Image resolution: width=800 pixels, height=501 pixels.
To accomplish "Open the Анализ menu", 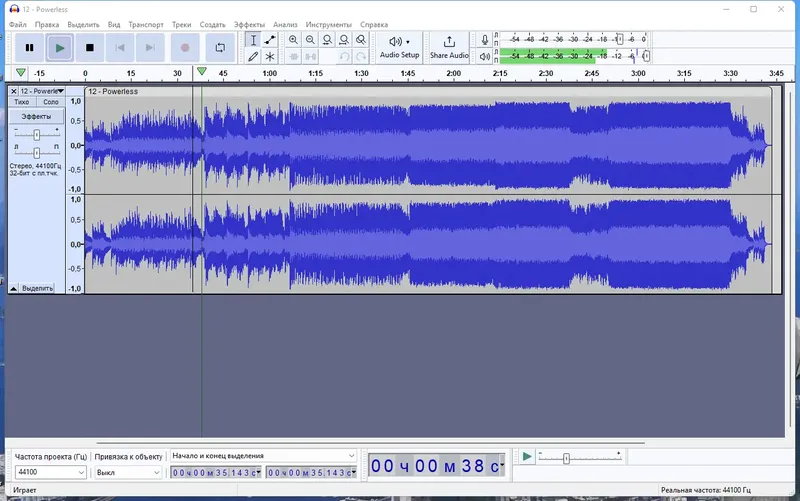I will 285,24.
